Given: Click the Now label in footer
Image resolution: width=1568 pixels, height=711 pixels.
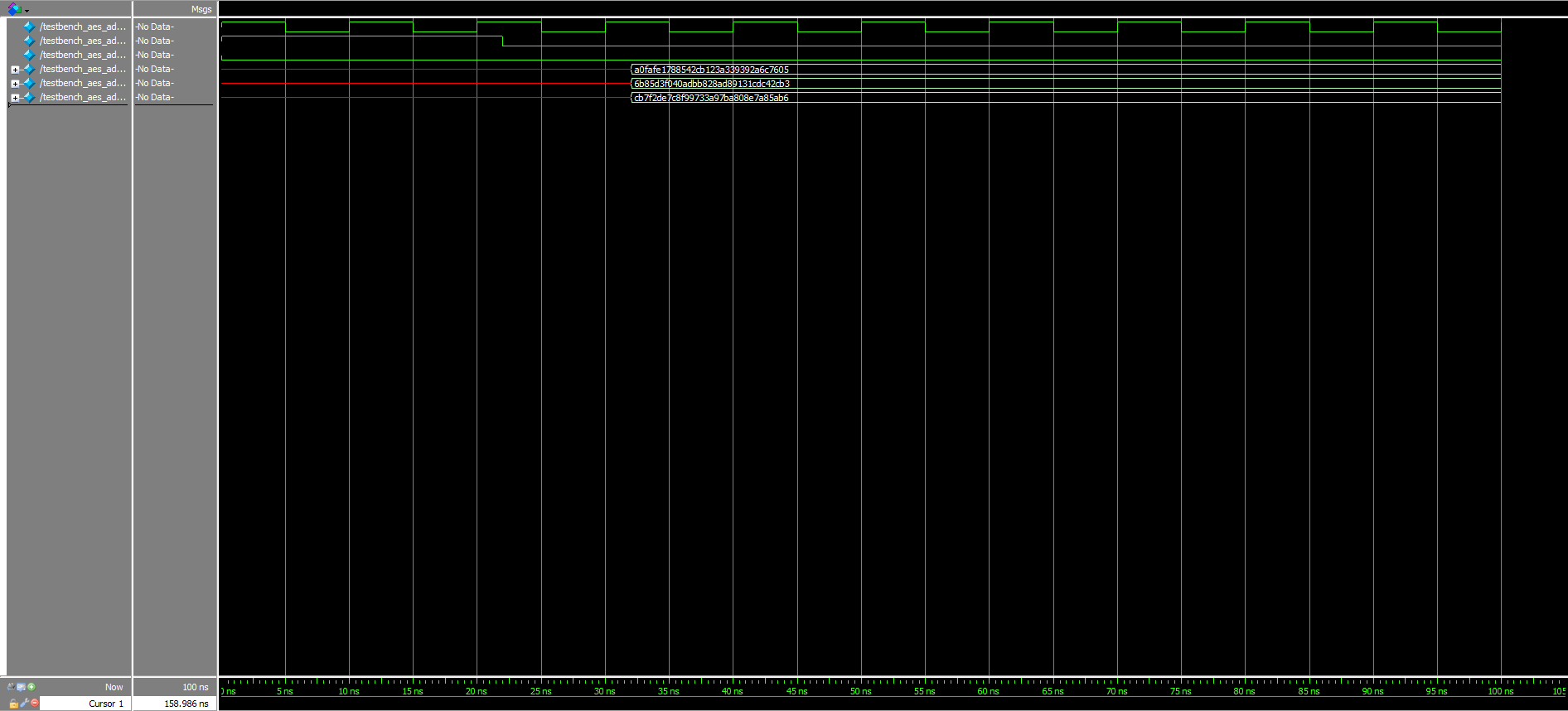Looking at the screenshot, I should click(114, 687).
